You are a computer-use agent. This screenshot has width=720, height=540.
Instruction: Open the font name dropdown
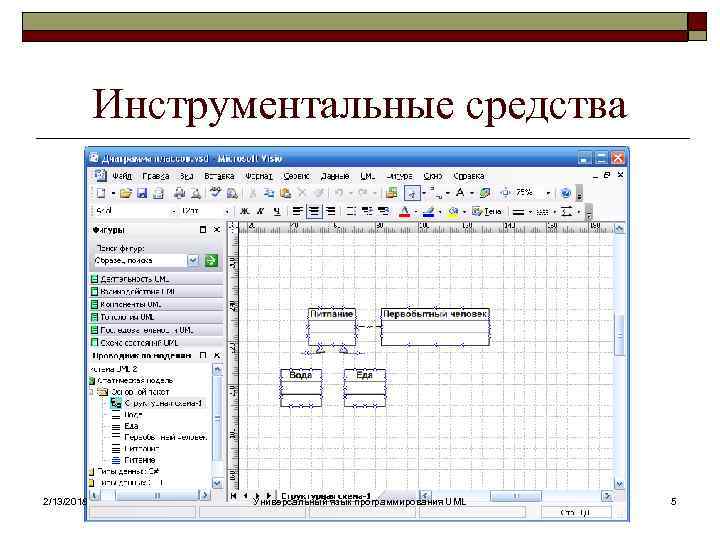173,211
